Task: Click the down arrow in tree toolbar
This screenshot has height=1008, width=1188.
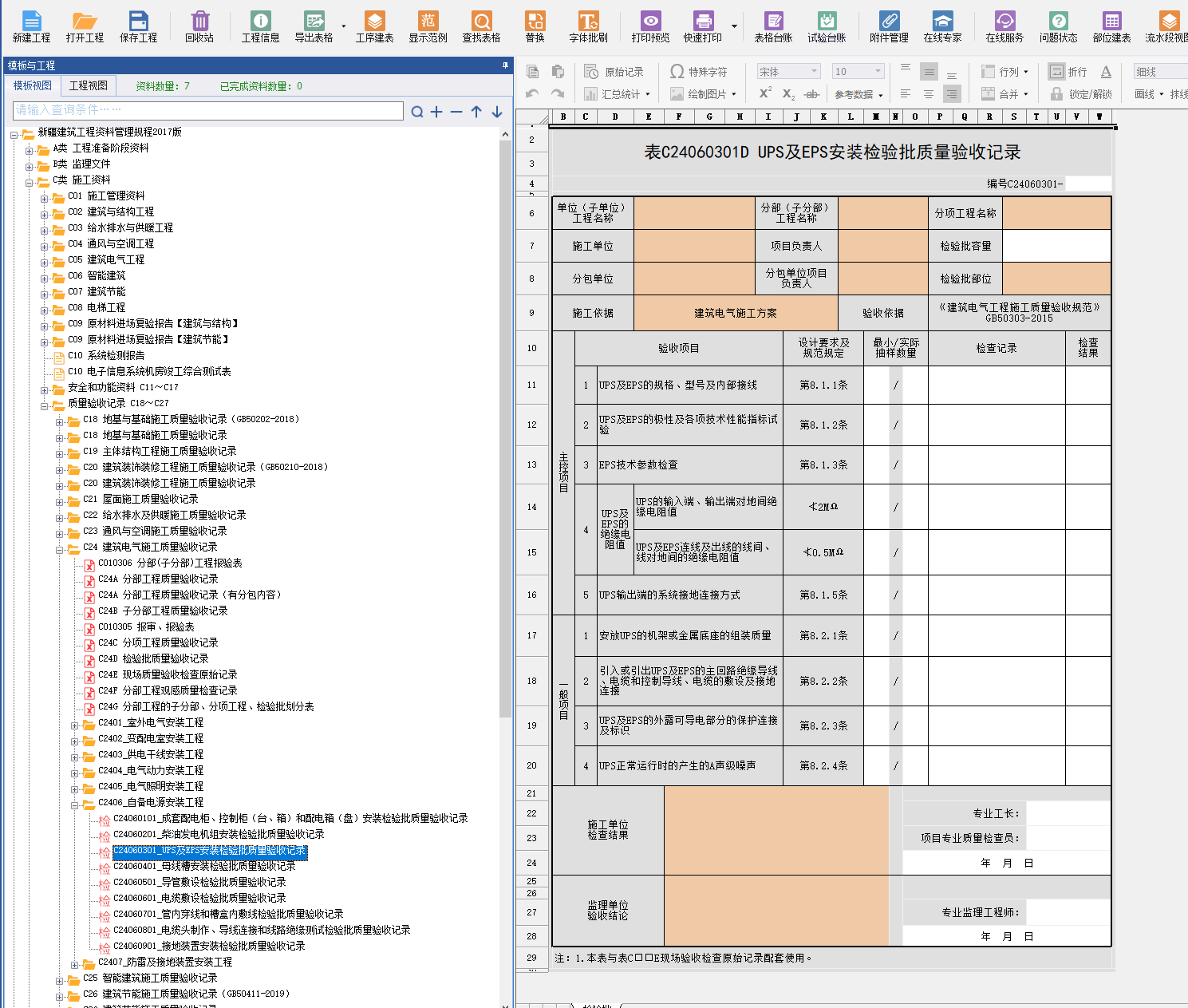Action: [x=496, y=112]
